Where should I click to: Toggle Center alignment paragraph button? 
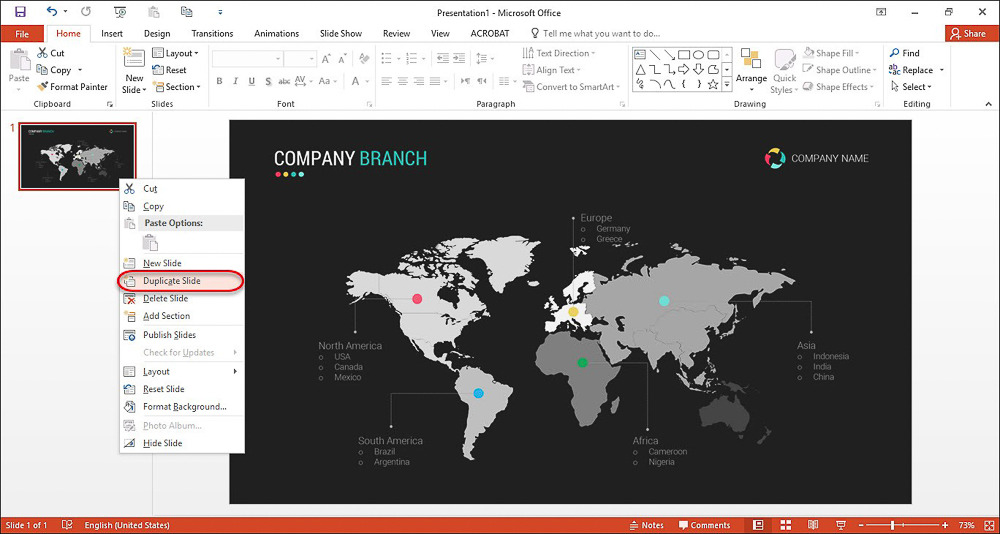coord(402,81)
